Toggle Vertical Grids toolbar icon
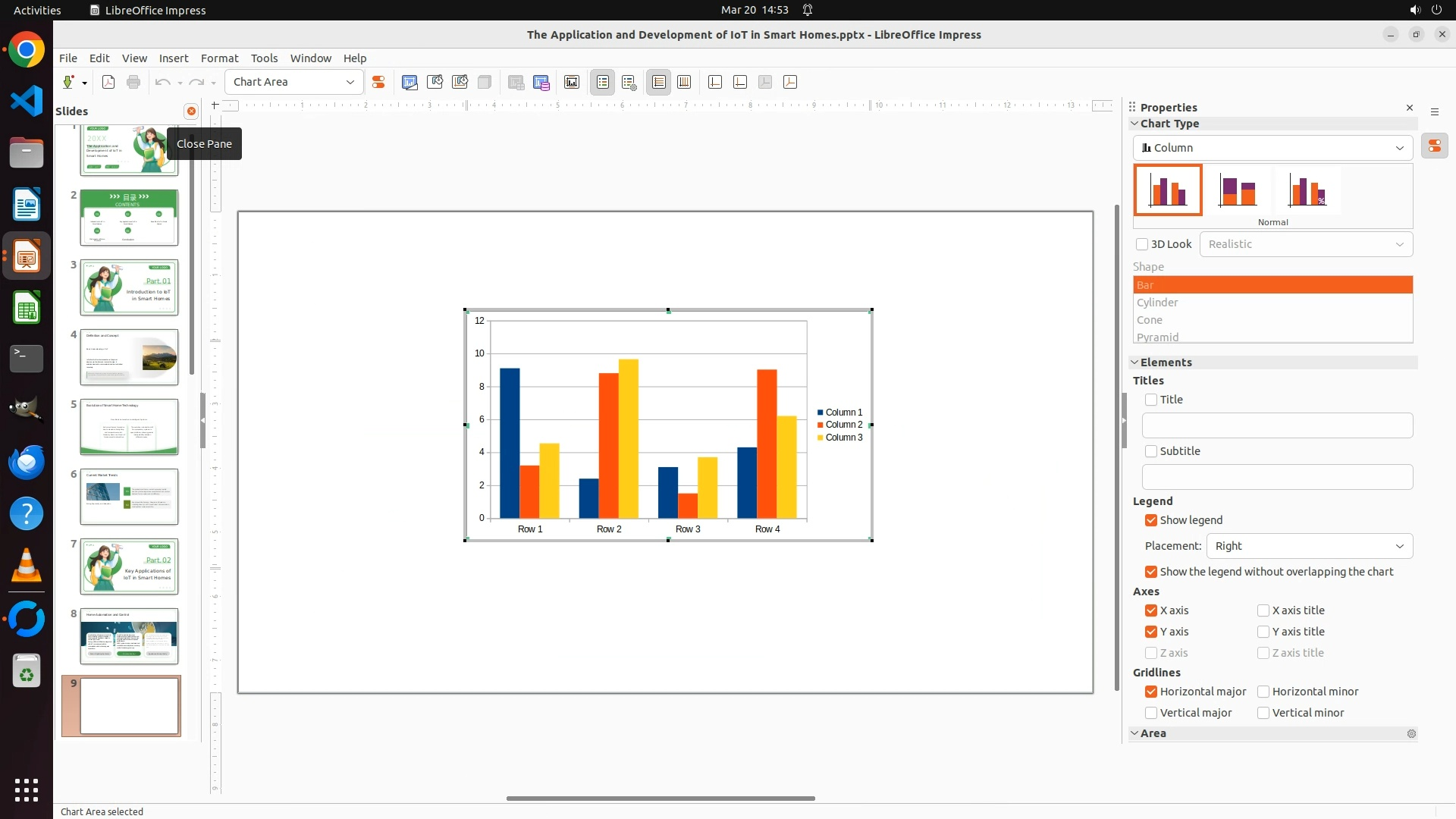This screenshot has width=1456, height=819. pos(684,82)
